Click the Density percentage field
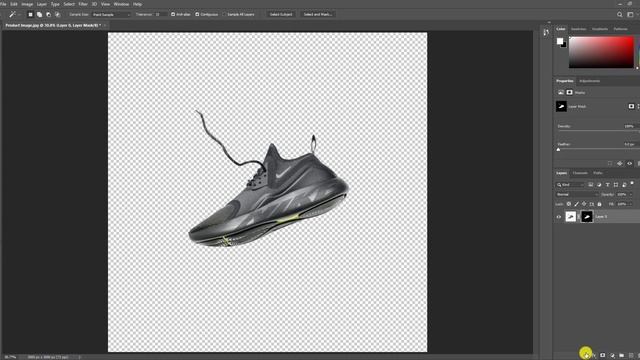 click(x=629, y=126)
